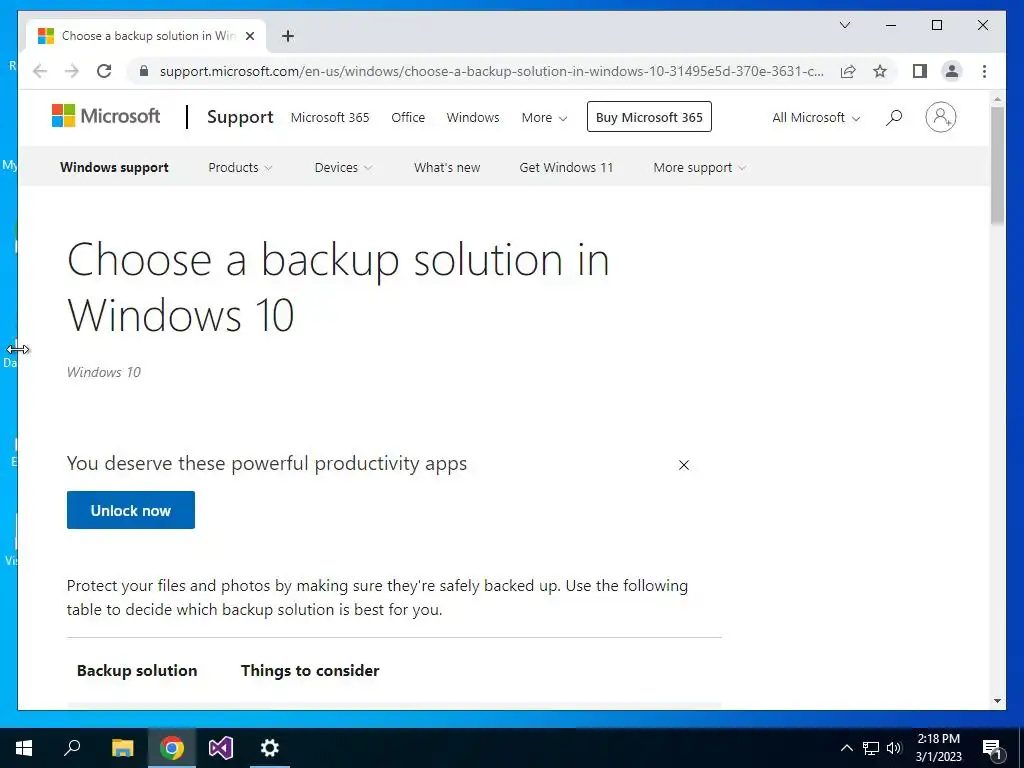Image resolution: width=1024 pixels, height=768 pixels.
Task: Open Microsoft 365 navigation link
Action: 330,118
